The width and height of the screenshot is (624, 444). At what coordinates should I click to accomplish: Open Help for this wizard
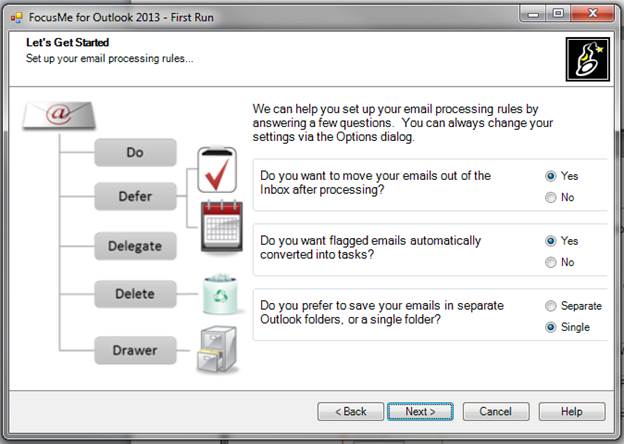point(572,411)
